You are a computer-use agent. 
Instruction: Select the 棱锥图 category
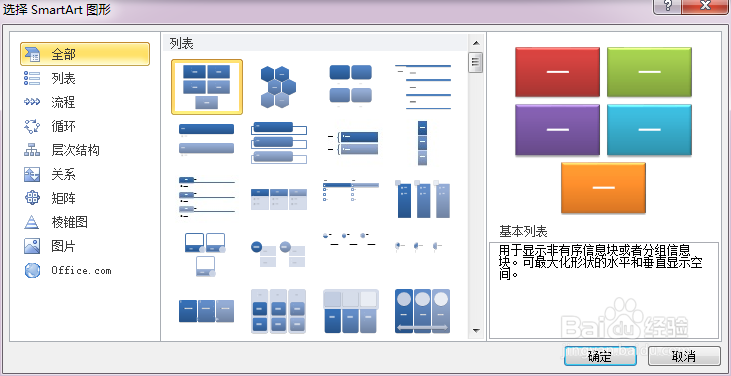click(69, 222)
